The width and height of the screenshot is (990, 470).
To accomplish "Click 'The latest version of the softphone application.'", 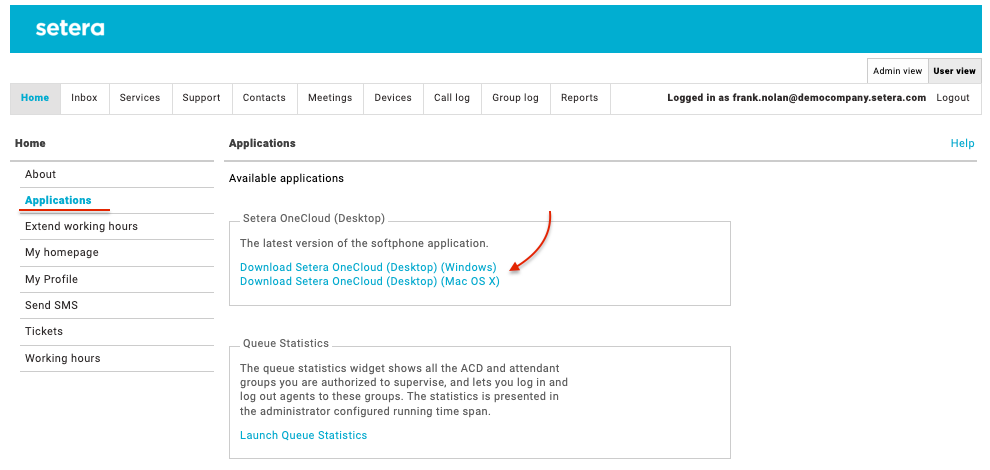I will 364,243.
